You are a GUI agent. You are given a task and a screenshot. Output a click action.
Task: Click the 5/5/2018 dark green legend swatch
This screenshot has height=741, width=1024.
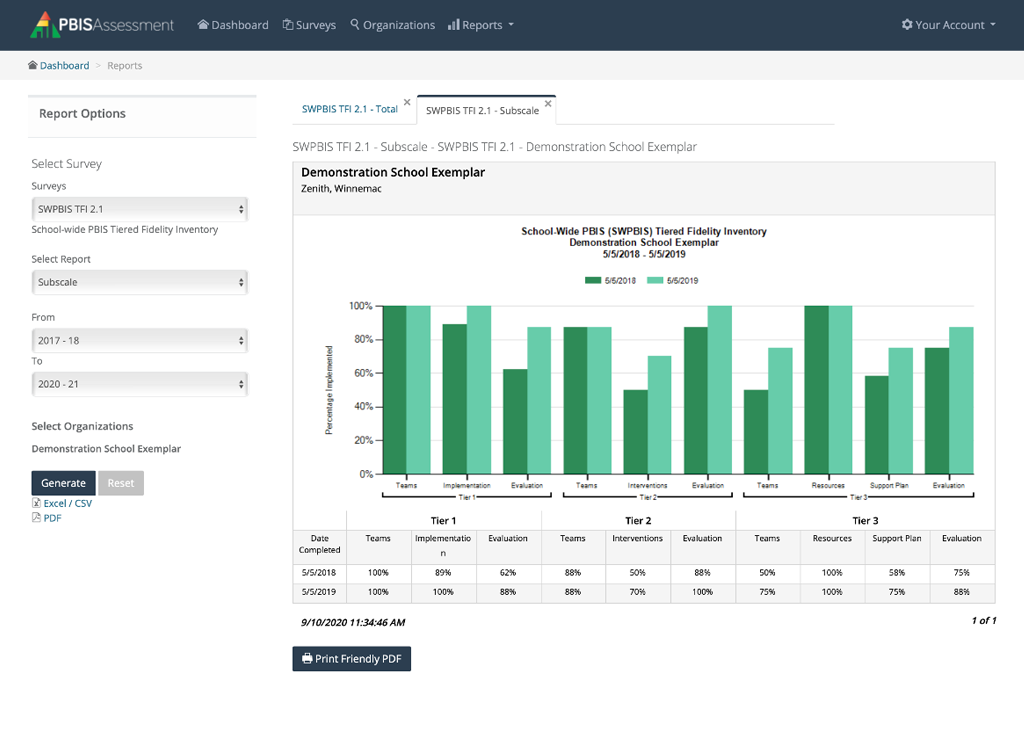click(593, 281)
